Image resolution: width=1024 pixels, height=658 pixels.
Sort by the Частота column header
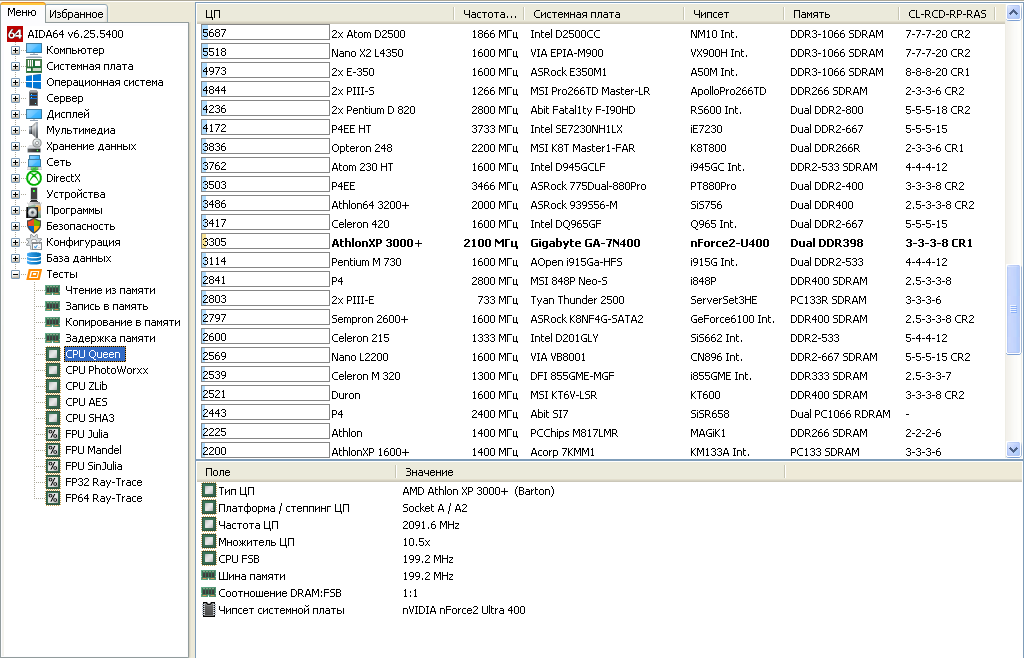pos(488,14)
